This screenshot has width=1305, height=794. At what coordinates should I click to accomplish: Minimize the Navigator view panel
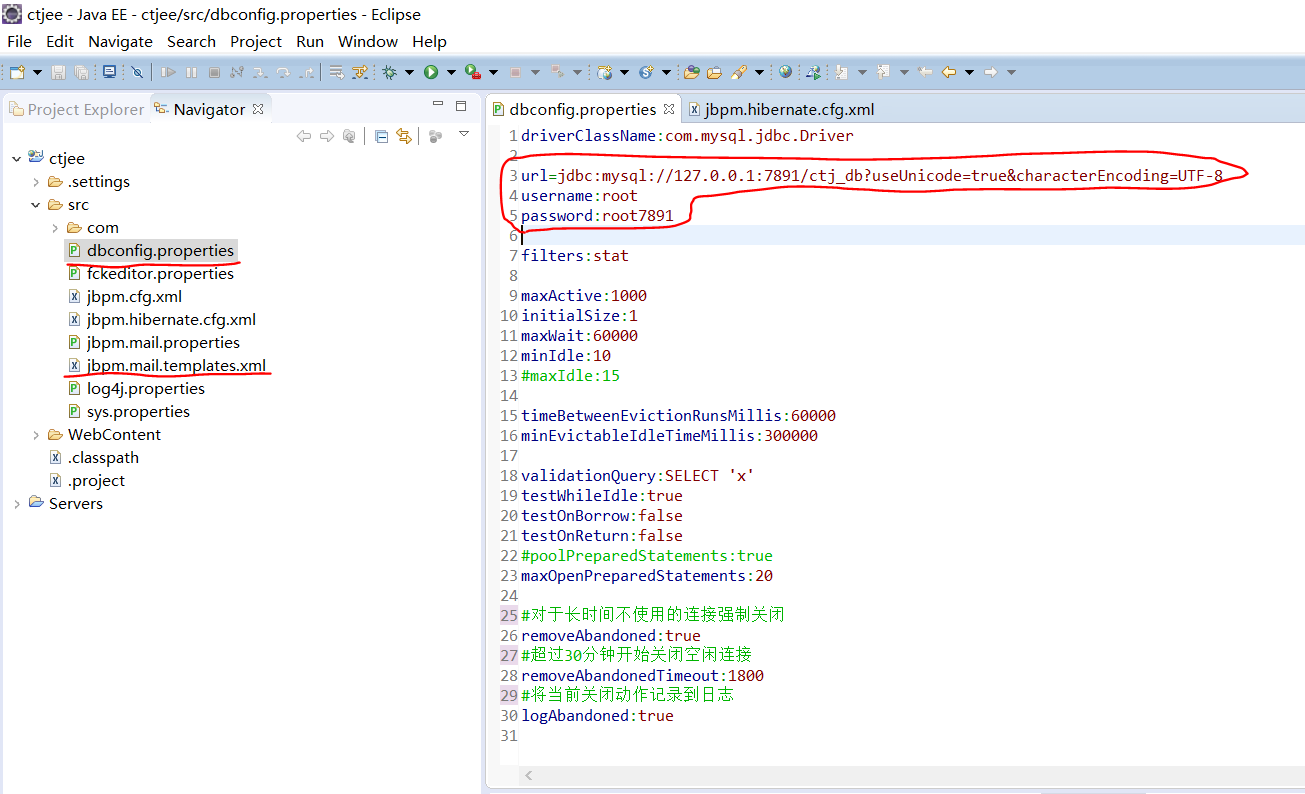coord(437,105)
